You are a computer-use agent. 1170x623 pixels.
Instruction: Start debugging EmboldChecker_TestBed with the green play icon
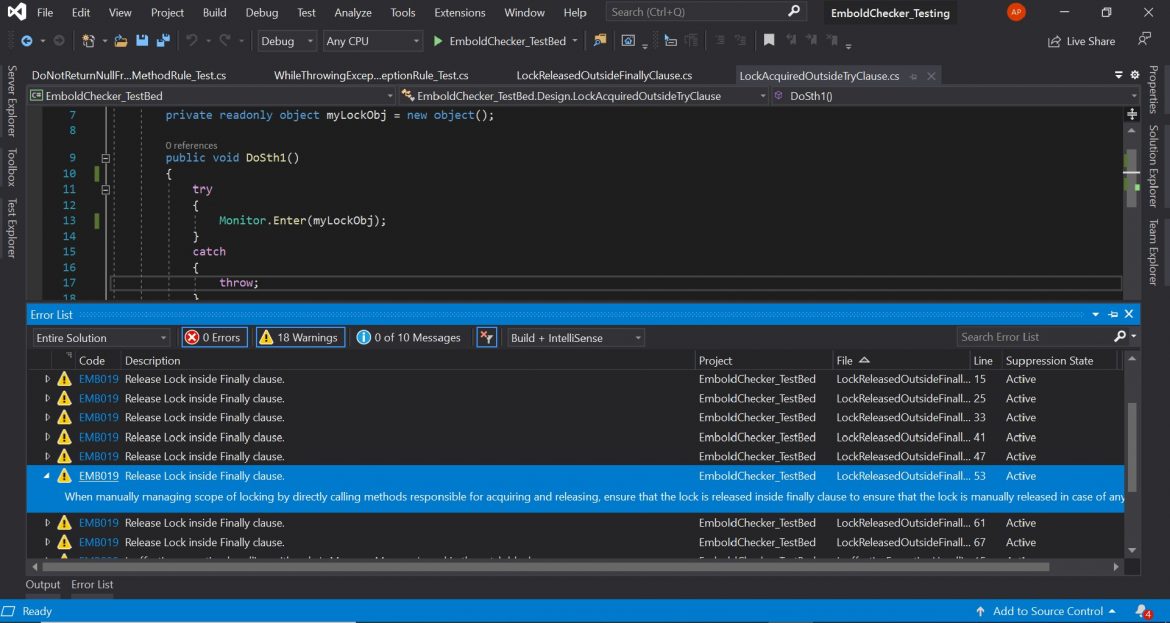click(x=438, y=41)
